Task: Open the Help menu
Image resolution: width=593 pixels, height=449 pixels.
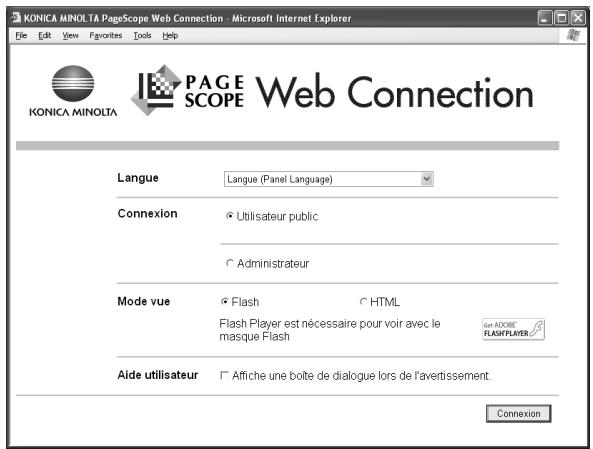Action: pos(170,36)
